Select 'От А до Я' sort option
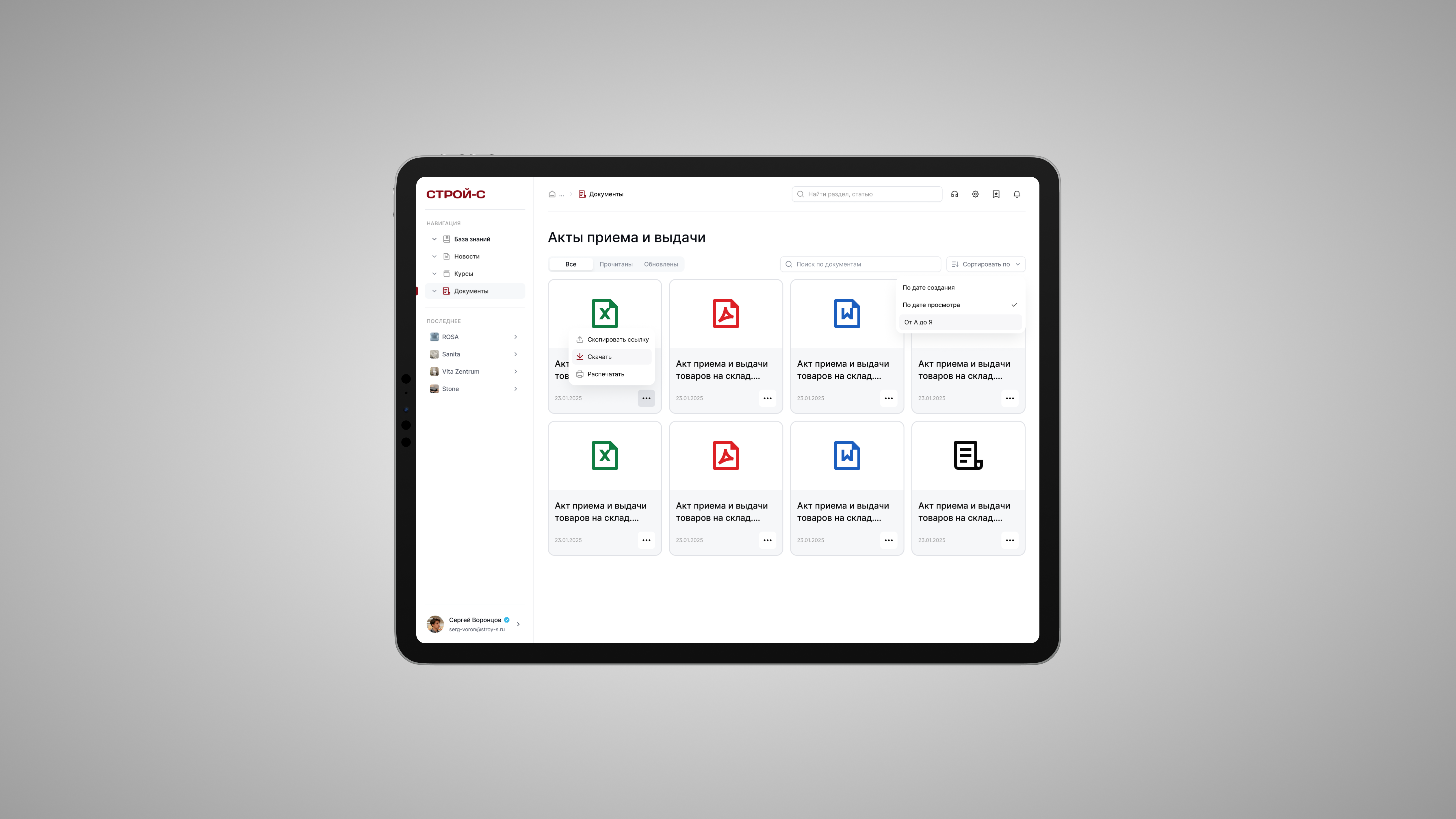 tap(918, 322)
